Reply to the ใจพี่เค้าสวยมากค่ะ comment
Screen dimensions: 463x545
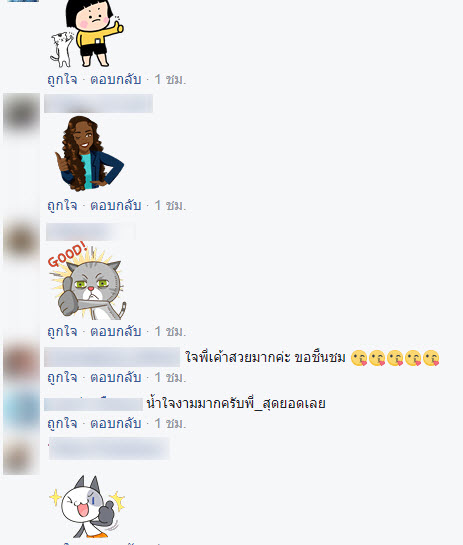pyautogui.click(x=116, y=377)
